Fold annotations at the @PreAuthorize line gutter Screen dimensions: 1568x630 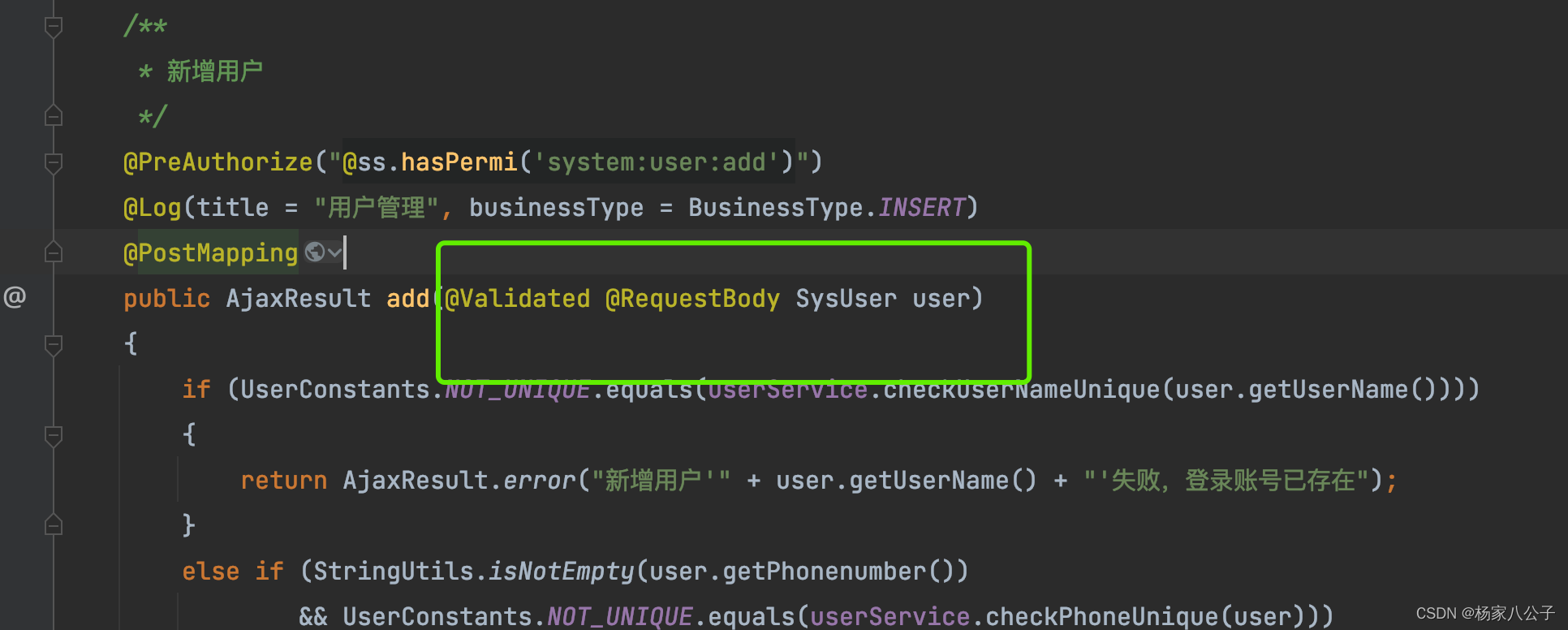tap(54, 162)
